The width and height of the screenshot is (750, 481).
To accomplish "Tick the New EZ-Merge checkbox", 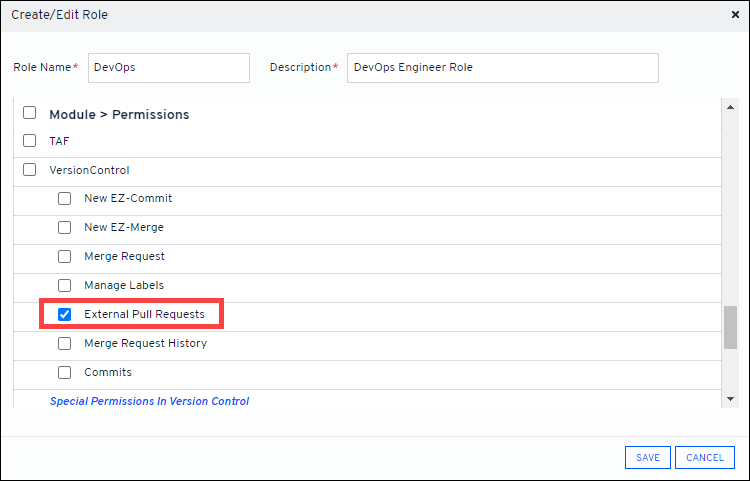I will tap(65, 228).
